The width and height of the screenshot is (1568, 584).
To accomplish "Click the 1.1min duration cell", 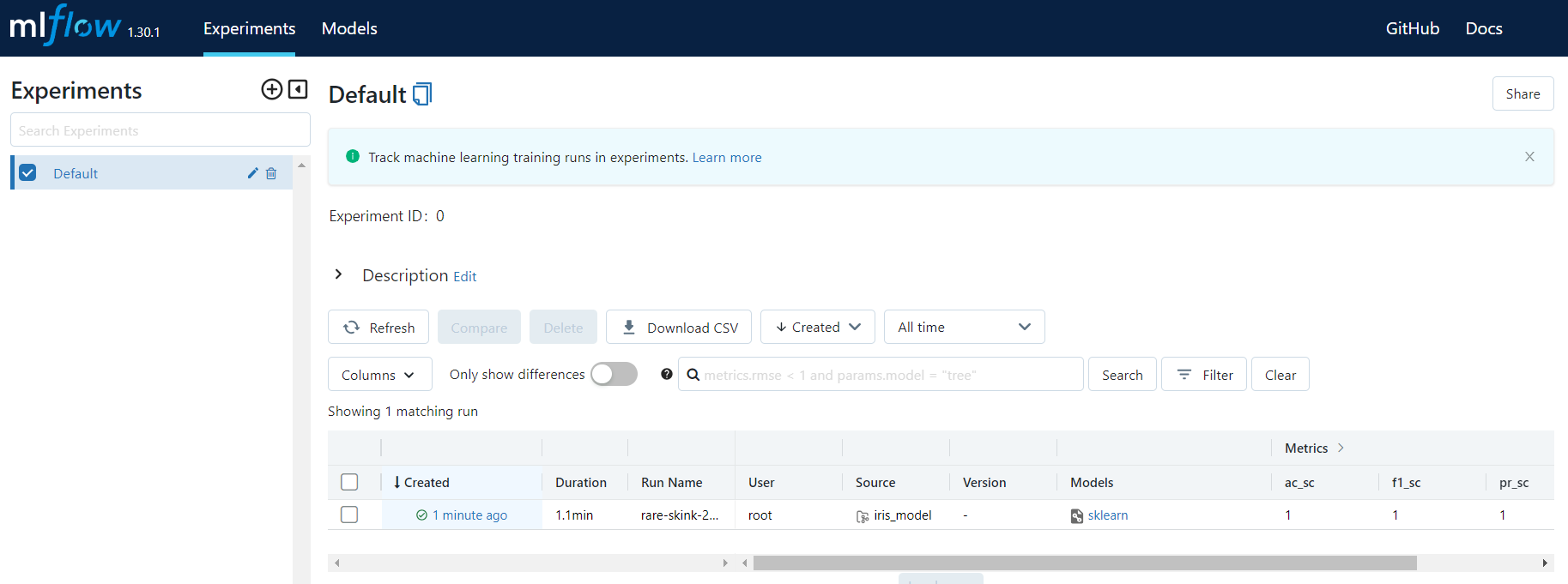I will (574, 515).
